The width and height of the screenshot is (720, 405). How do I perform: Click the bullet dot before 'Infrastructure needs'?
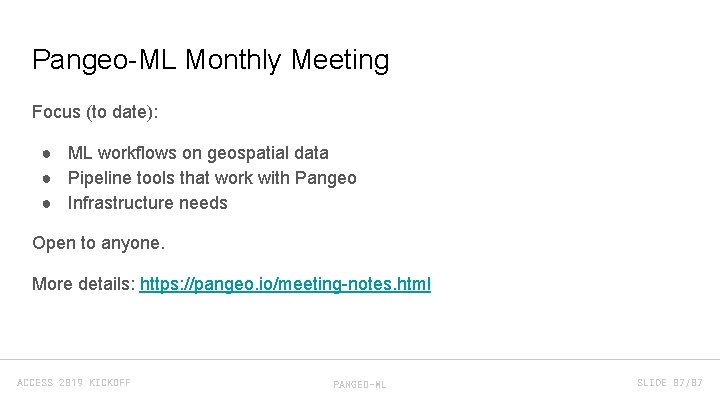click(x=47, y=203)
